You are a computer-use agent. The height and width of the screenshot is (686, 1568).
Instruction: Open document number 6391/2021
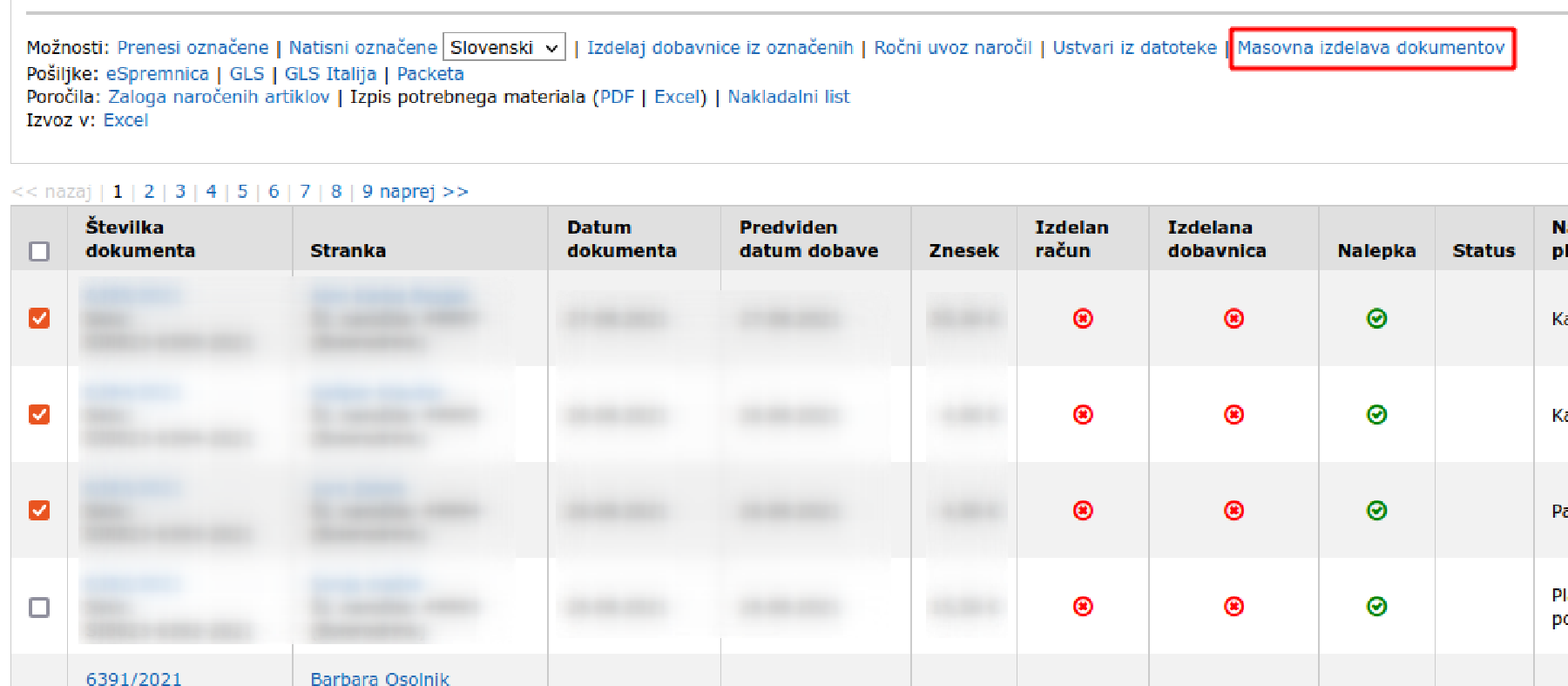(x=133, y=678)
